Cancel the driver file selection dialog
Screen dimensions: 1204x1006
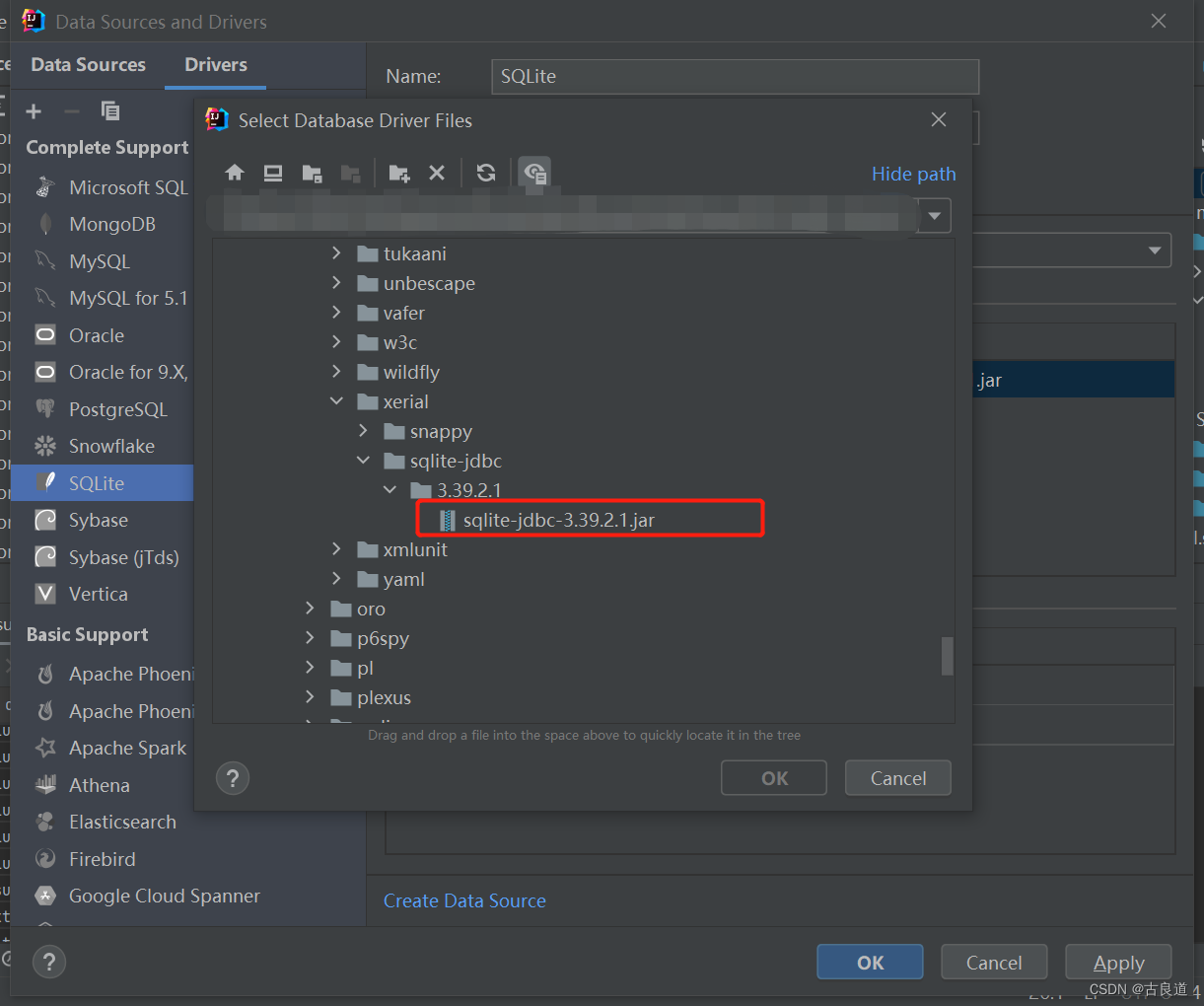[x=898, y=778]
